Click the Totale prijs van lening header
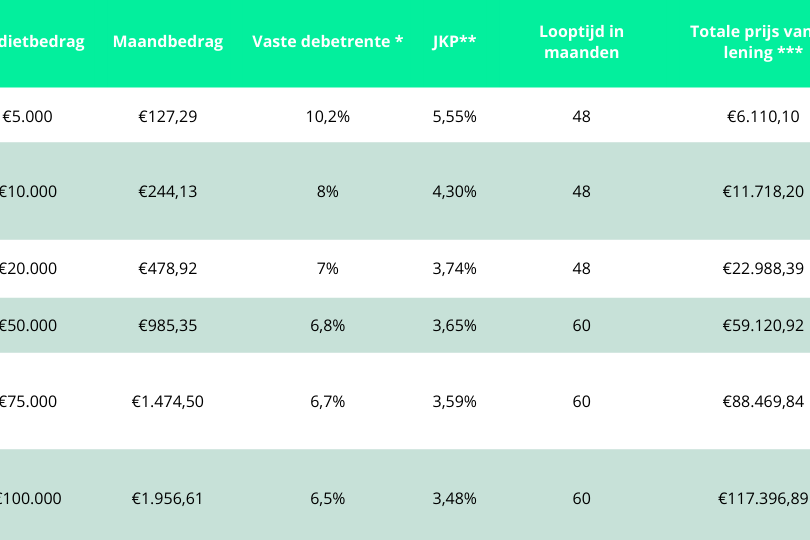The width and height of the screenshot is (810, 540). pos(750,42)
